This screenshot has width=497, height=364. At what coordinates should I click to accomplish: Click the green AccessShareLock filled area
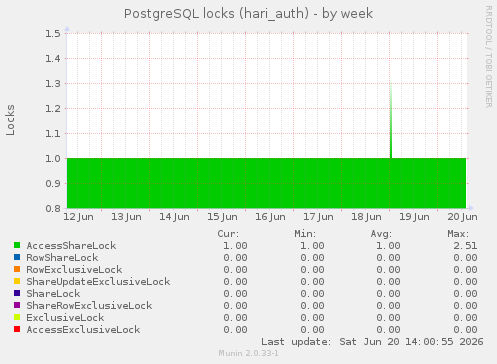click(x=266, y=183)
